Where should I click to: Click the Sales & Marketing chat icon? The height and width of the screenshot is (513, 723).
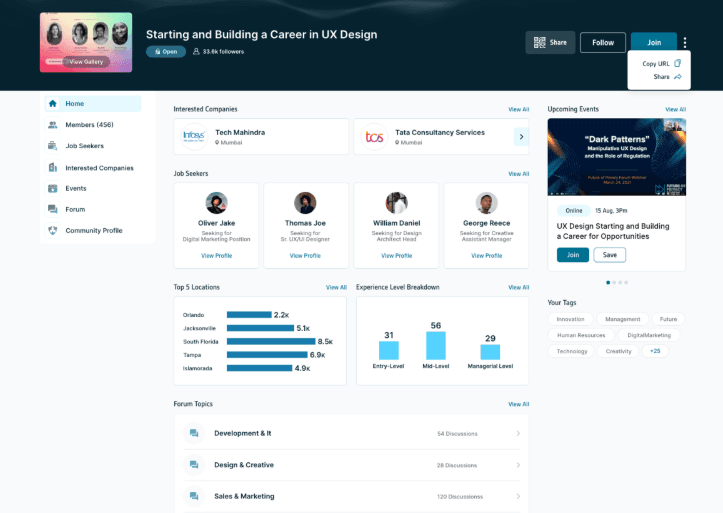coord(194,496)
